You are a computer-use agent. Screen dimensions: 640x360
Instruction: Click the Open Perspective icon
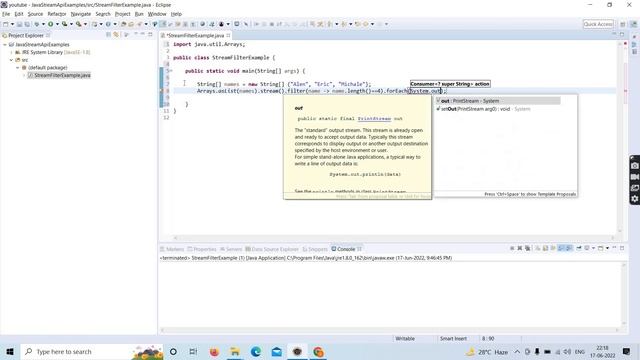pyautogui.click(x=623, y=24)
